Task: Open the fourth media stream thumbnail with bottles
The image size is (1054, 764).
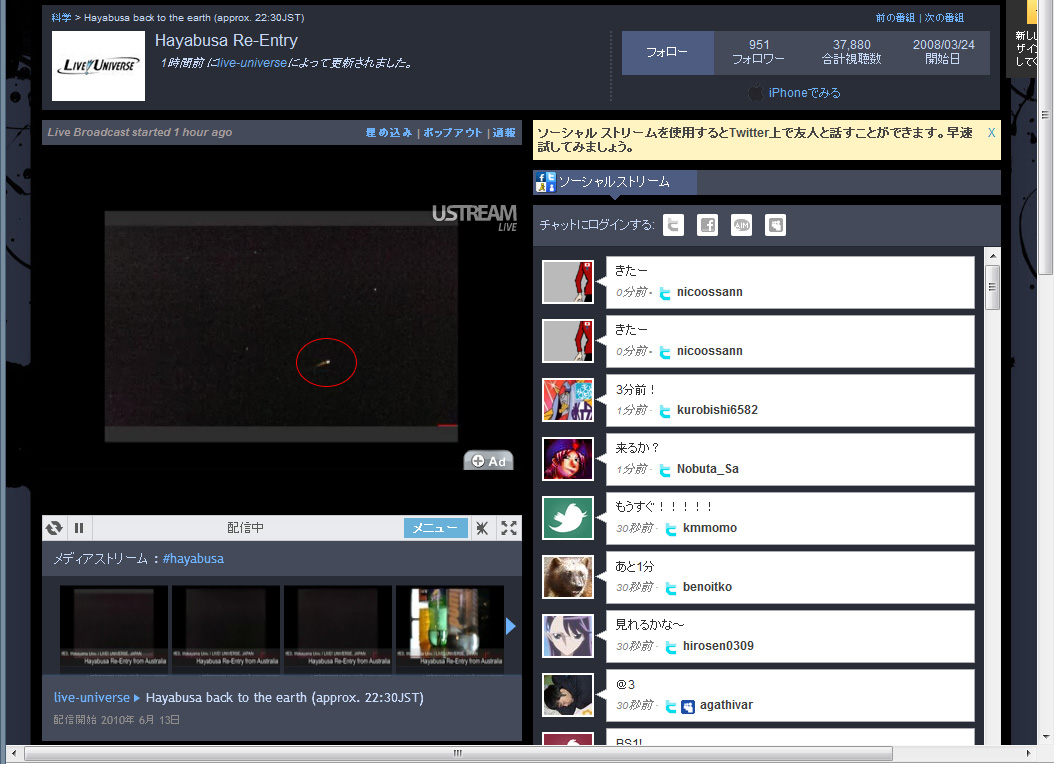Action: pyautogui.click(x=450, y=629)
